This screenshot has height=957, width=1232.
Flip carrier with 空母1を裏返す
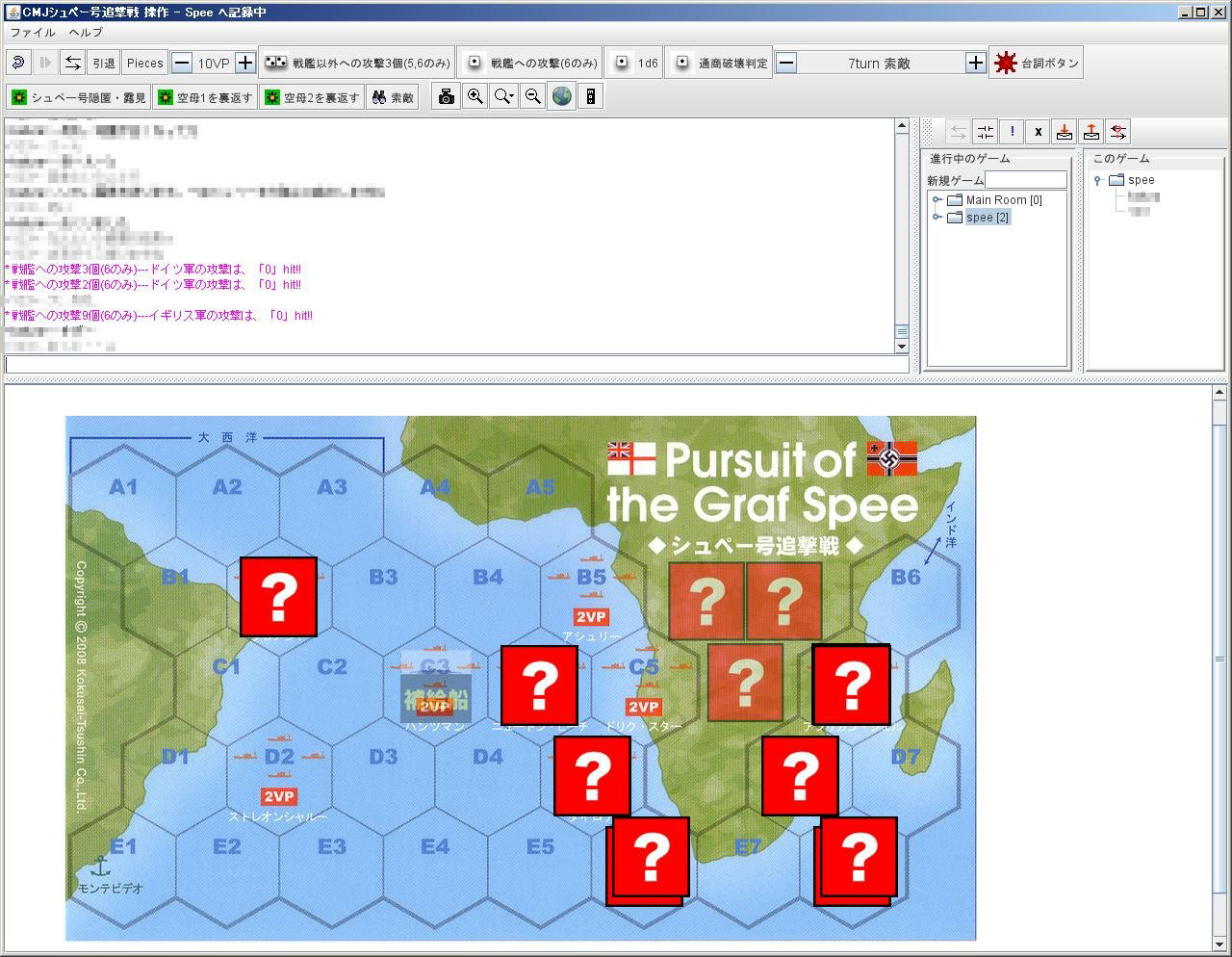205,97
